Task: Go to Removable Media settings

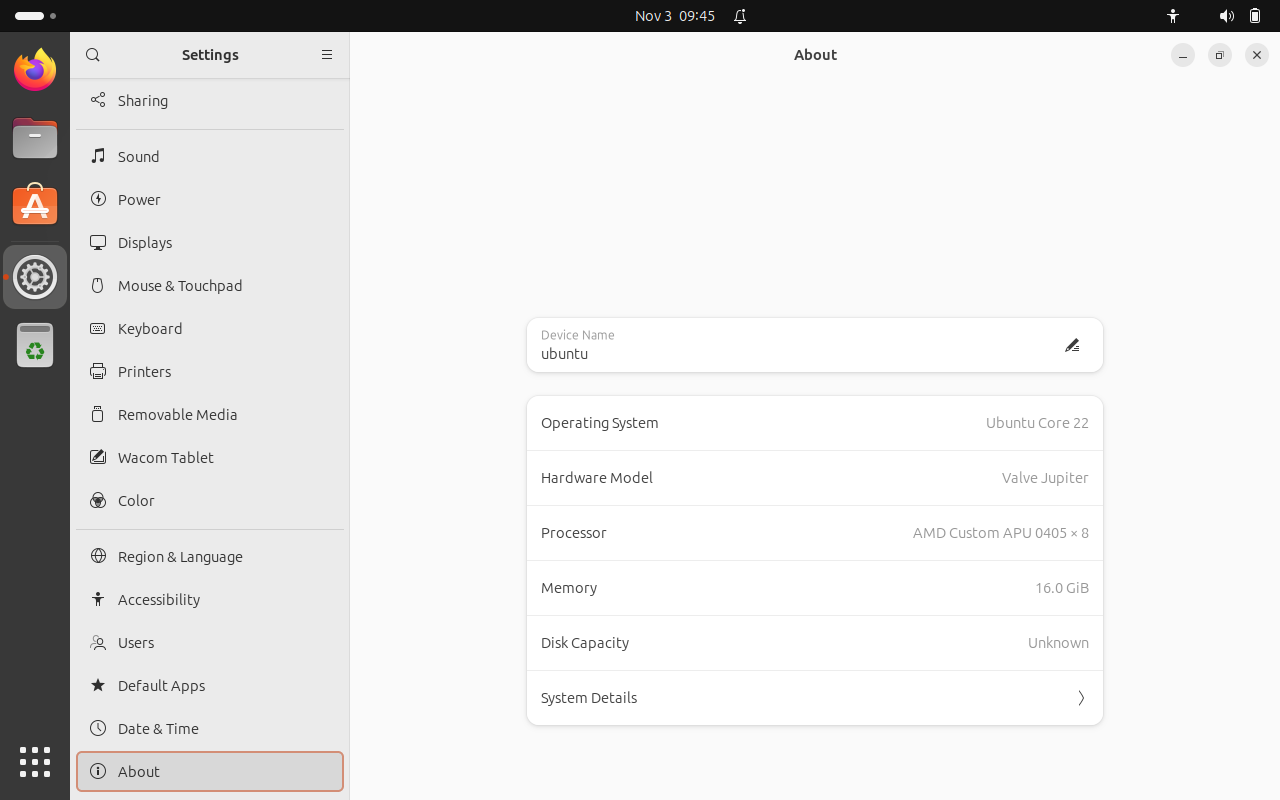Action: point(210,414)
